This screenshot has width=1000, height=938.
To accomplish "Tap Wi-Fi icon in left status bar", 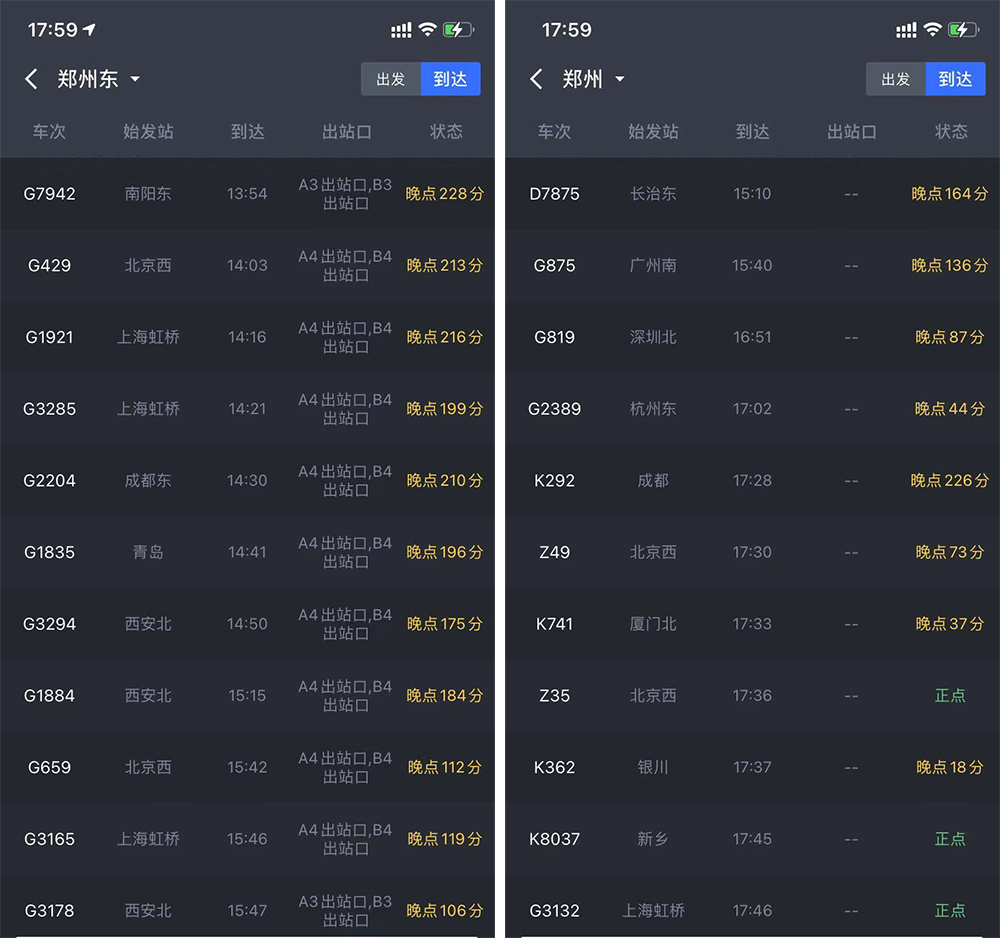I will coord(427,30).
